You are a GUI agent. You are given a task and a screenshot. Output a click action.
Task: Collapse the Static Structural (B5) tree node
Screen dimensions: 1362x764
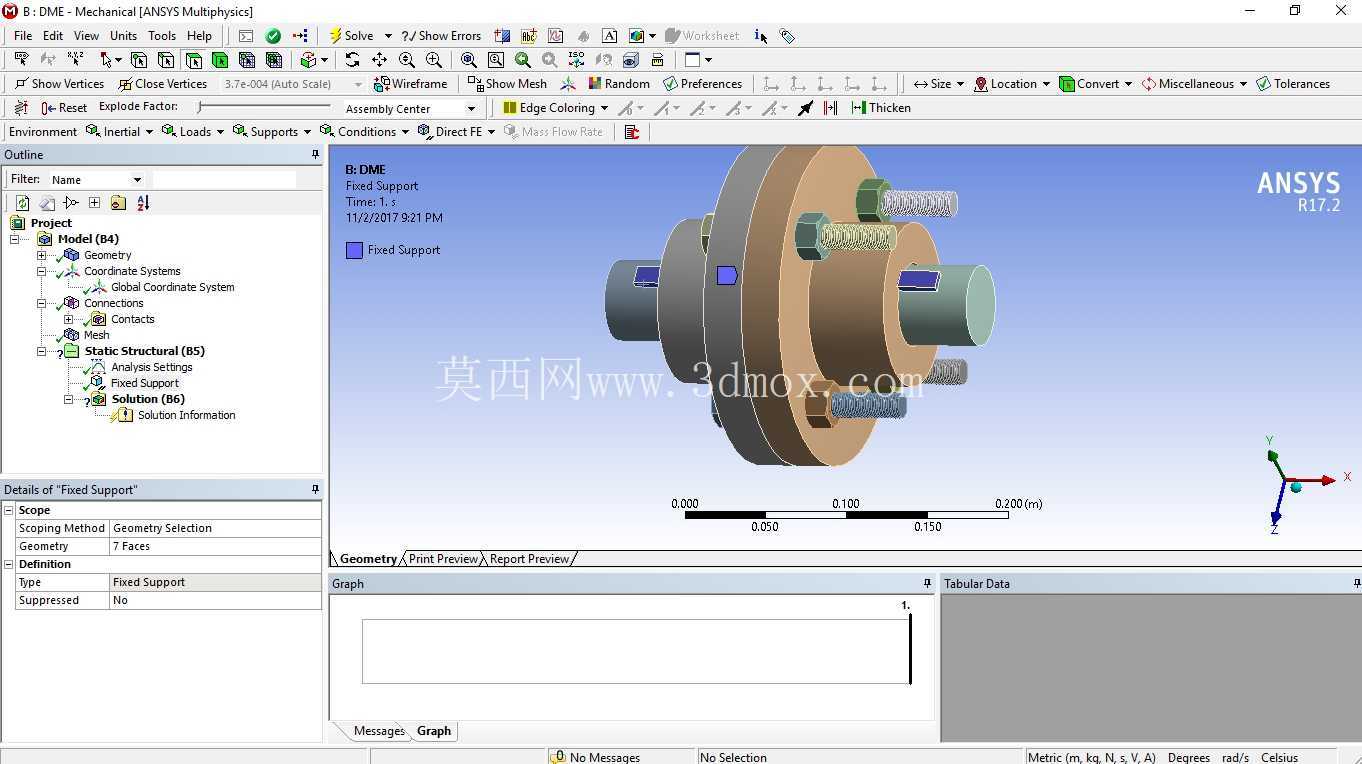tap(42, 351)
